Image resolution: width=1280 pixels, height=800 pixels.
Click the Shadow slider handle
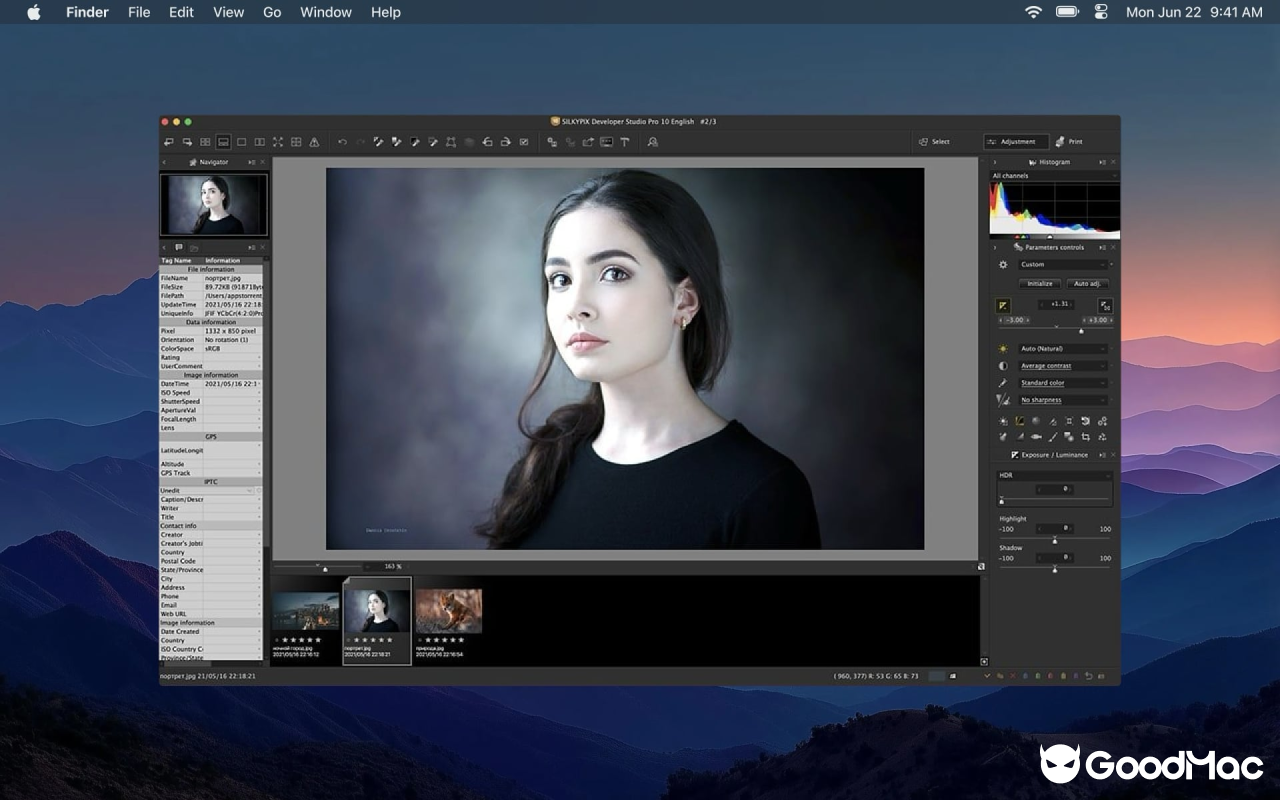click(x=1054, y=570)
